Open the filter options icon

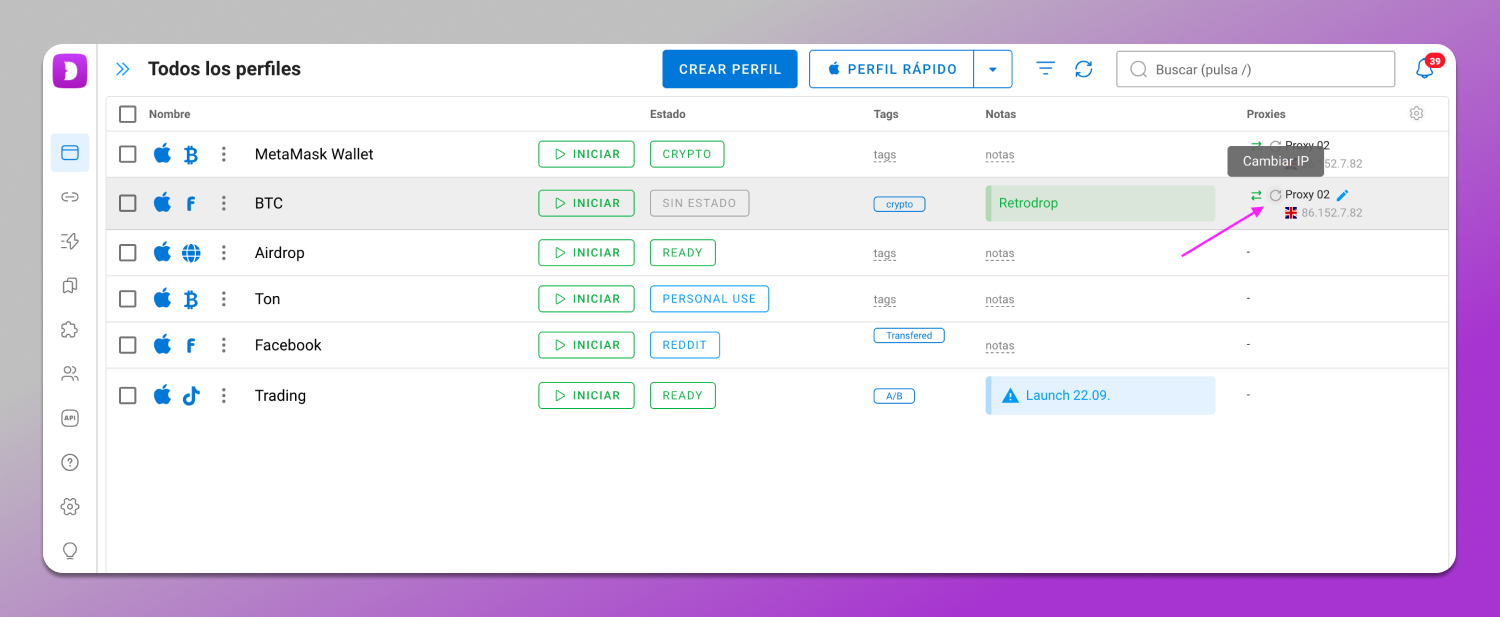[x=1045, y=69]
